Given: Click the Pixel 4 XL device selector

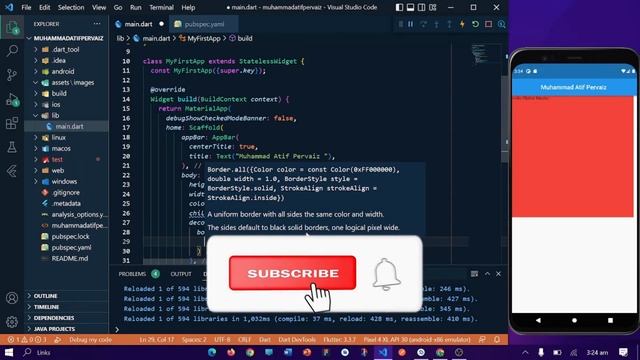Looking at the screenshot, I should pos(417,340).
